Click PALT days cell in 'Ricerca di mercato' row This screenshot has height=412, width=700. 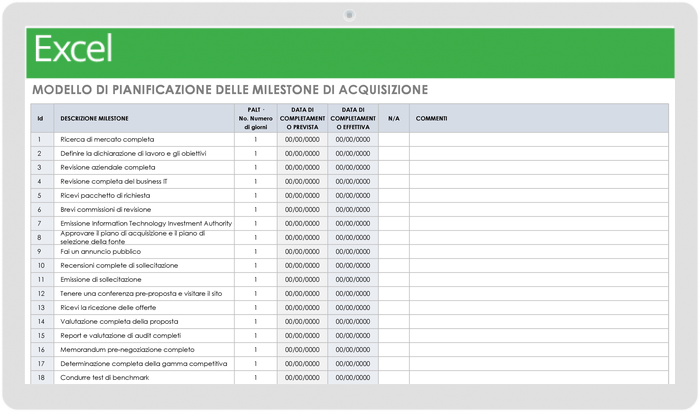click(x=255, y=139)
